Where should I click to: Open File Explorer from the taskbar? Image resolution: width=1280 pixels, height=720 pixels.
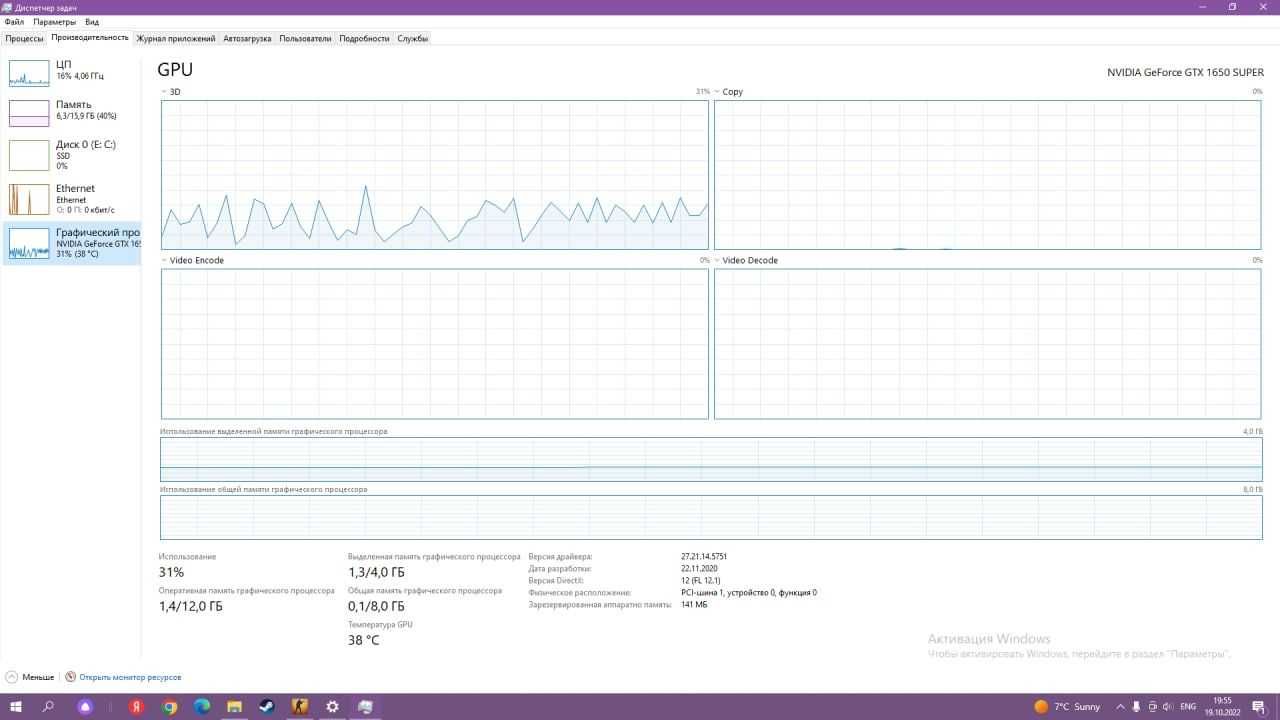234,706
